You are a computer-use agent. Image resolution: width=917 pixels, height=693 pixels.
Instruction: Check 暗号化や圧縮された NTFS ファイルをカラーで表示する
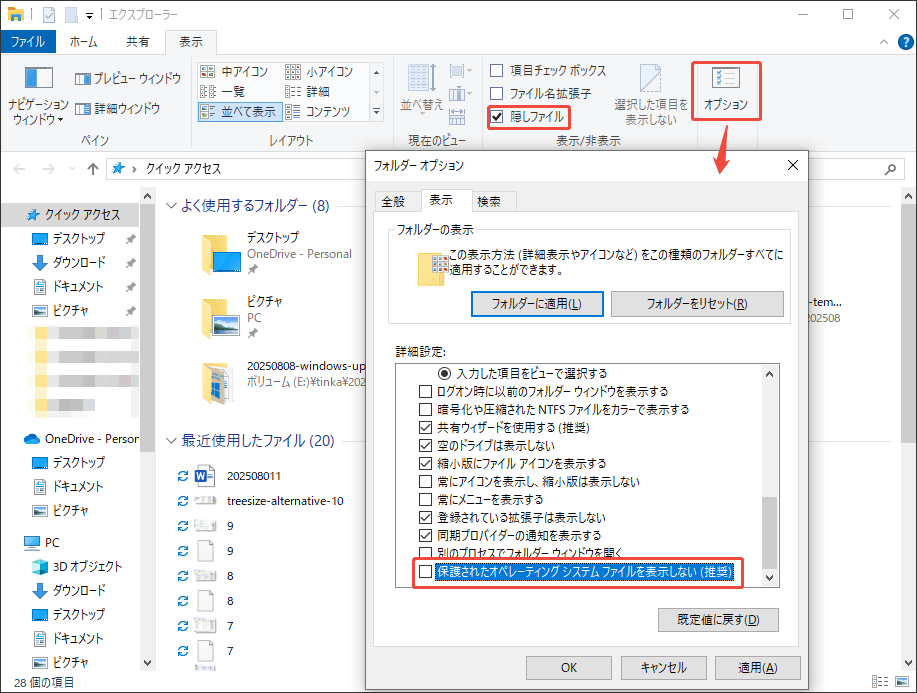[426, 409]
